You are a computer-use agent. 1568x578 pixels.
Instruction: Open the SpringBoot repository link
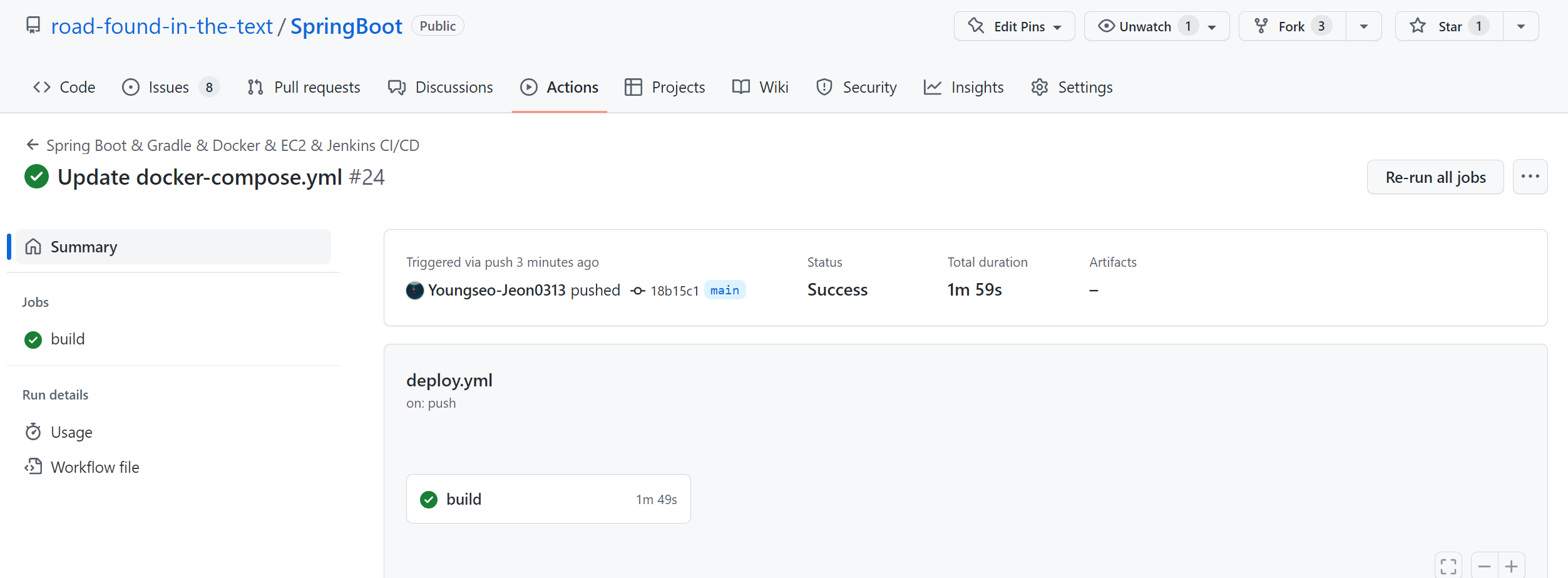(x=346, y=26)
